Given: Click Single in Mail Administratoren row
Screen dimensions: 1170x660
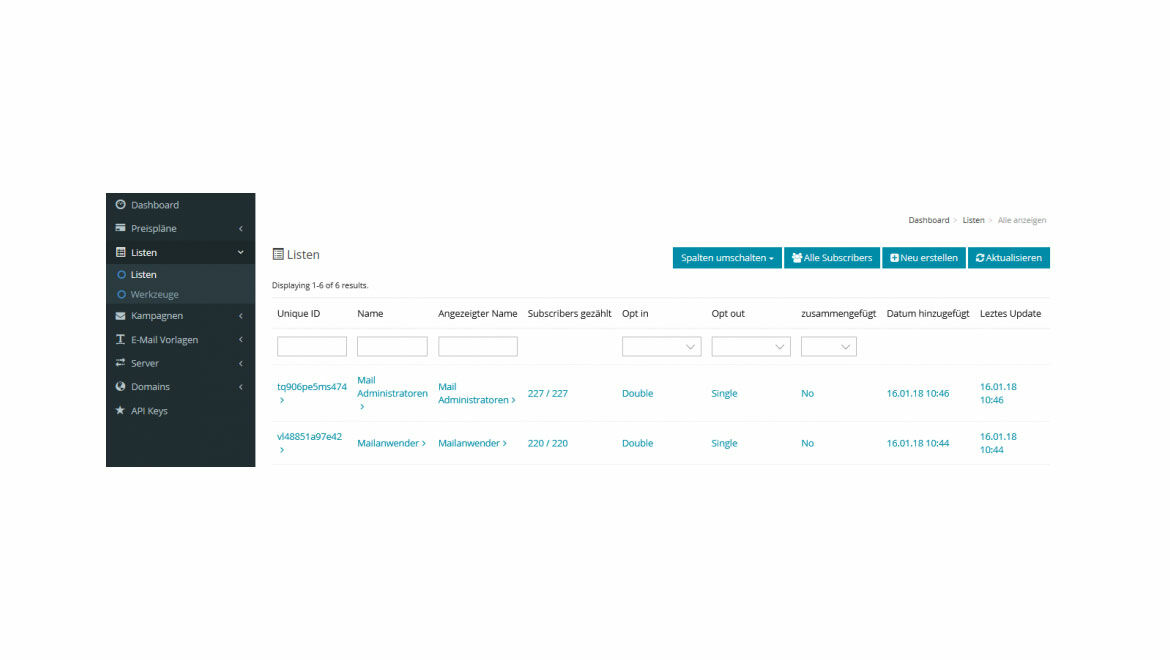Looking at the screenshot, I should point(724,393).
